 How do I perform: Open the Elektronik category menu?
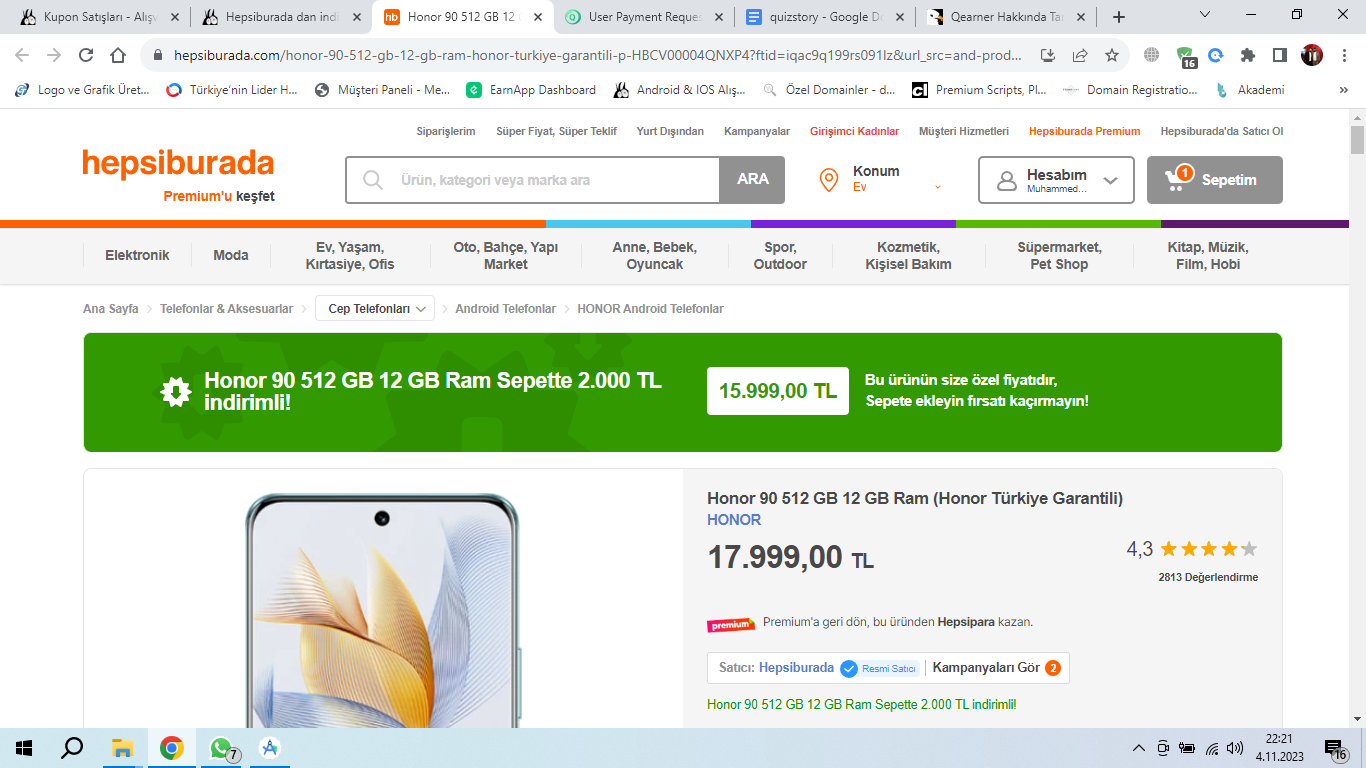click(x=137, y=255)
